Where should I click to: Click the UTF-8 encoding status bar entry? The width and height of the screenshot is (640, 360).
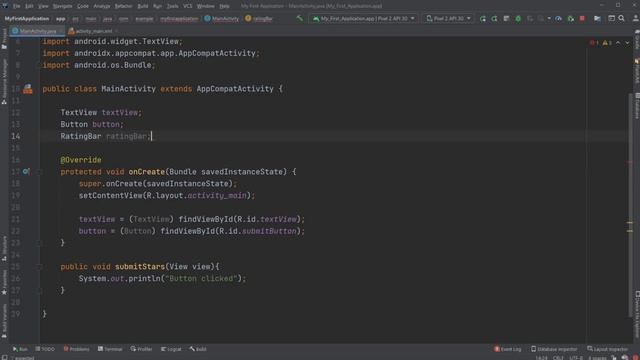576,358
